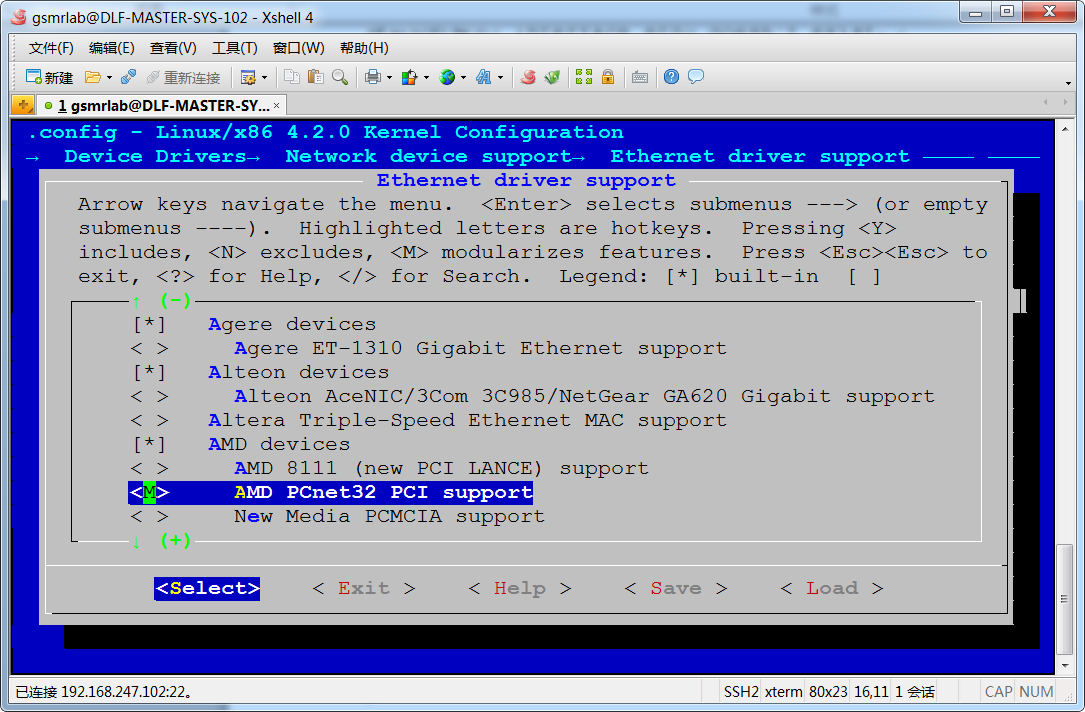Open the 窗口(W) menu
This screenshot has width=1085, height=712.
click(298, 48)
